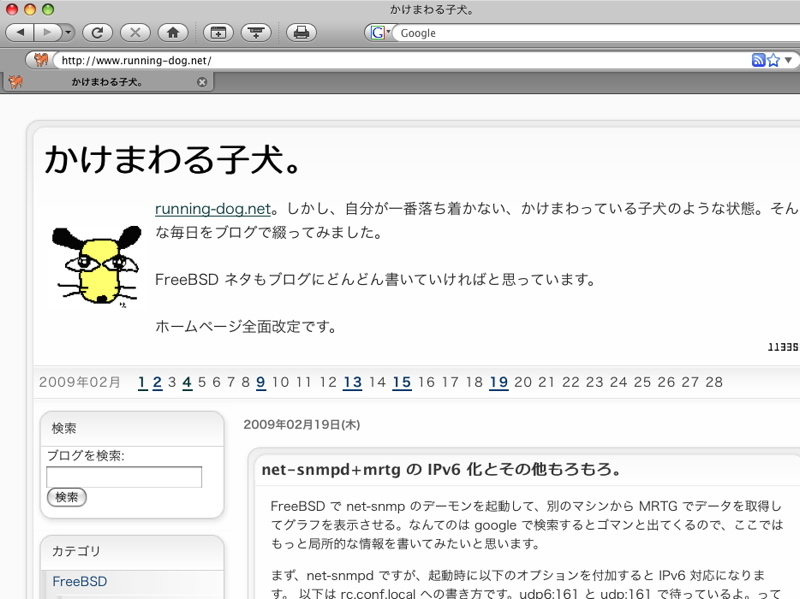Print the page with the printer button

click(302, 33)
